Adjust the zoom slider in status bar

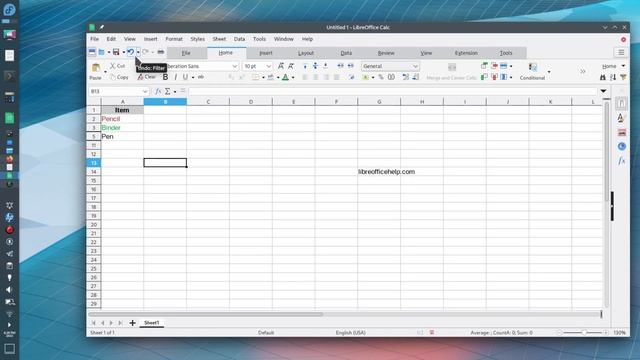583,333
